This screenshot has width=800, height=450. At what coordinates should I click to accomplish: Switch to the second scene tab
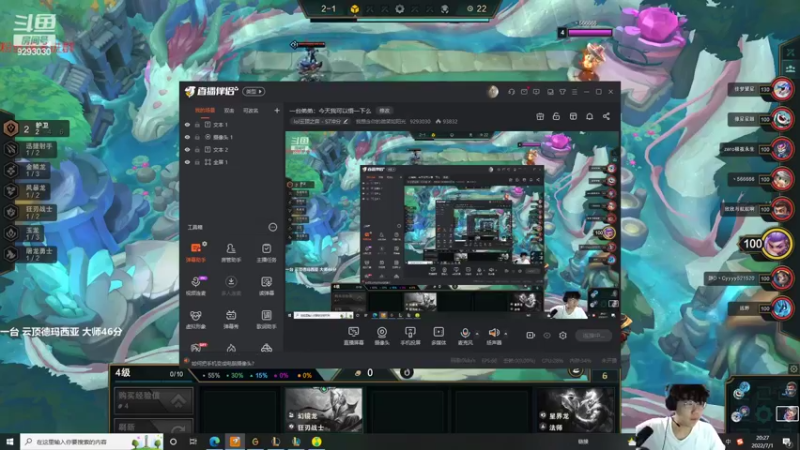coord(229,110)
